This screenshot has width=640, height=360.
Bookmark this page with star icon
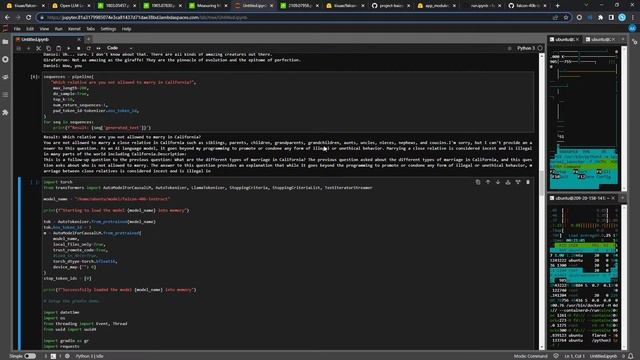click(x=566, y=18)
